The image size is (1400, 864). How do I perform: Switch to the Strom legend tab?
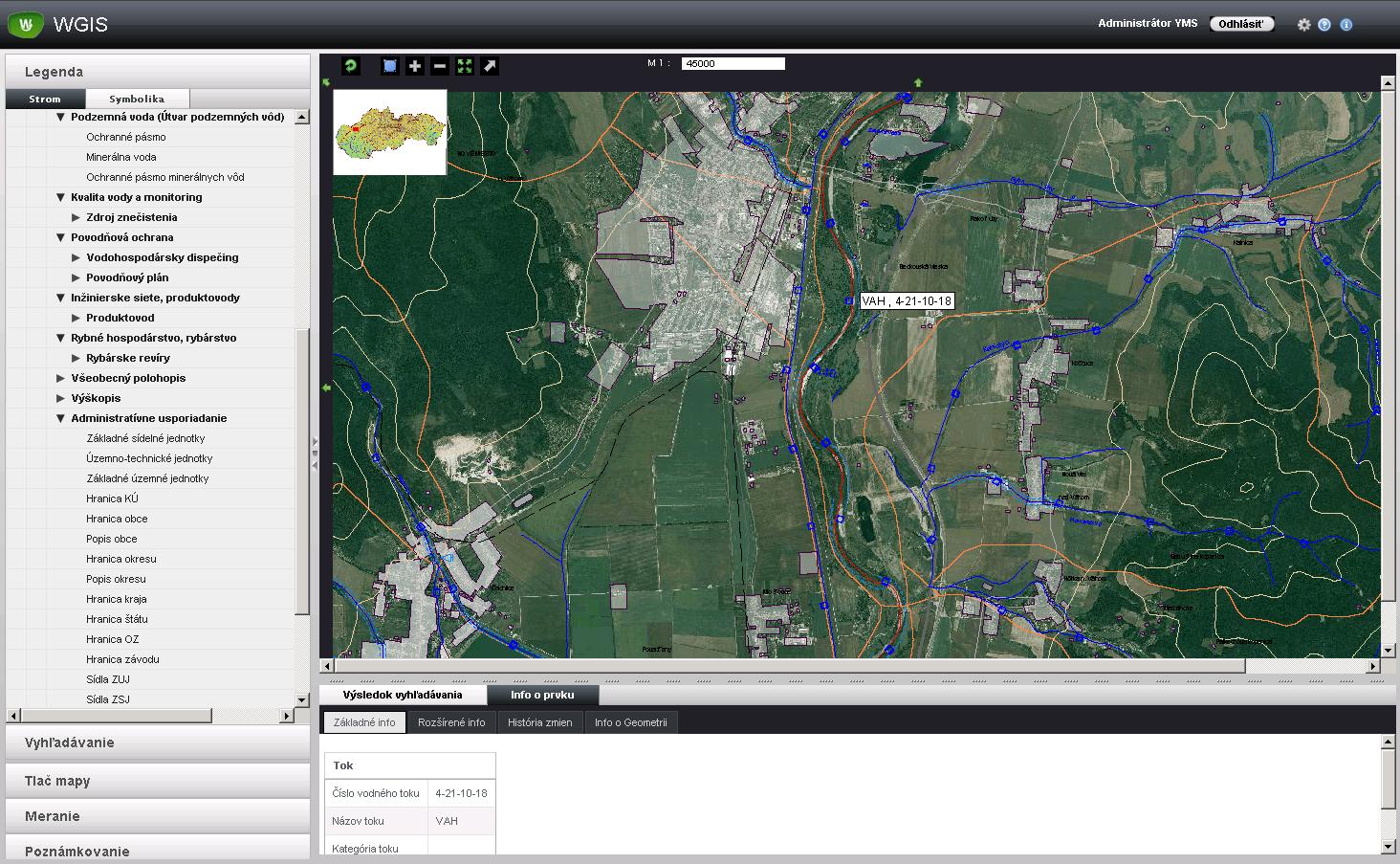[45, 99]
